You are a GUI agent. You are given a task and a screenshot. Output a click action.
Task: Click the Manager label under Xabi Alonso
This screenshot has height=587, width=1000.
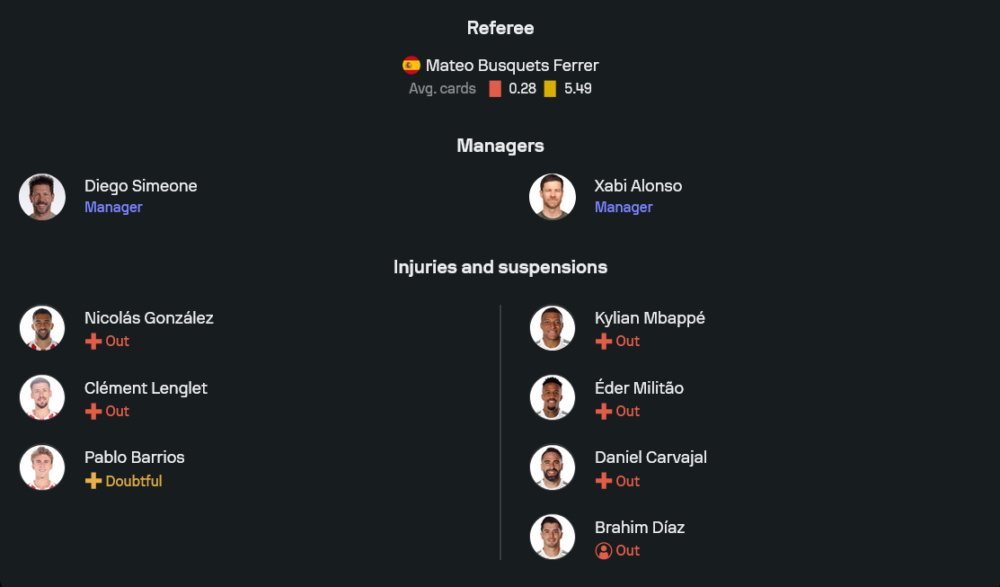point(623,208)
